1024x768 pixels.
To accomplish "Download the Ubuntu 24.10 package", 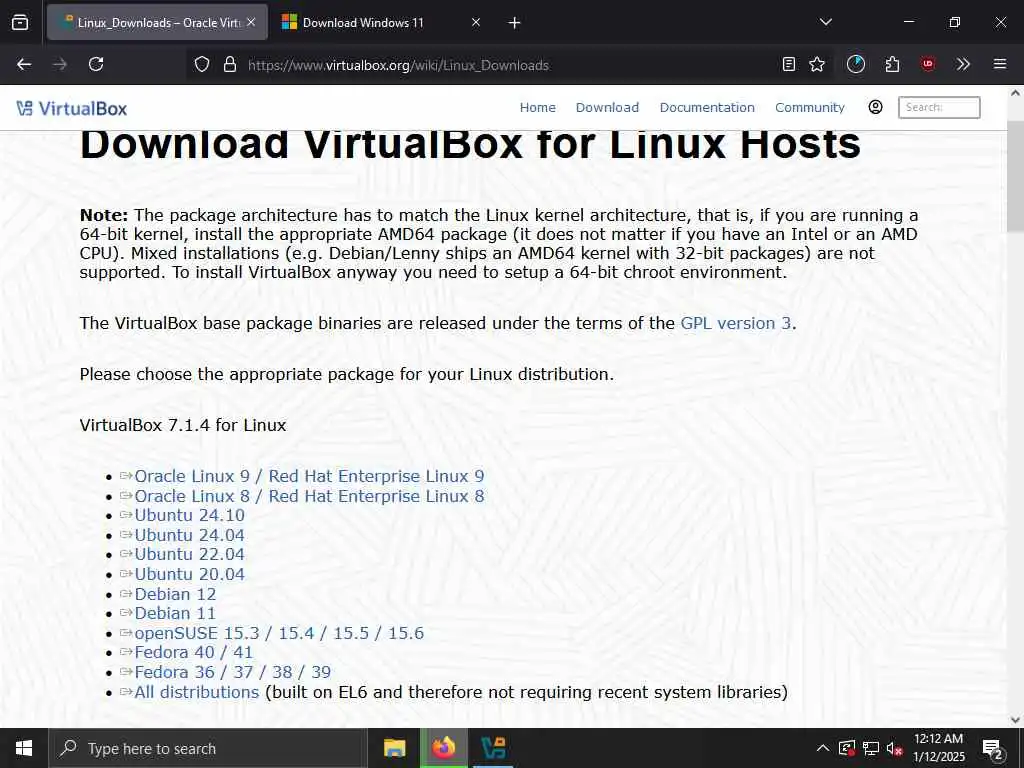I will pos(189,515).
